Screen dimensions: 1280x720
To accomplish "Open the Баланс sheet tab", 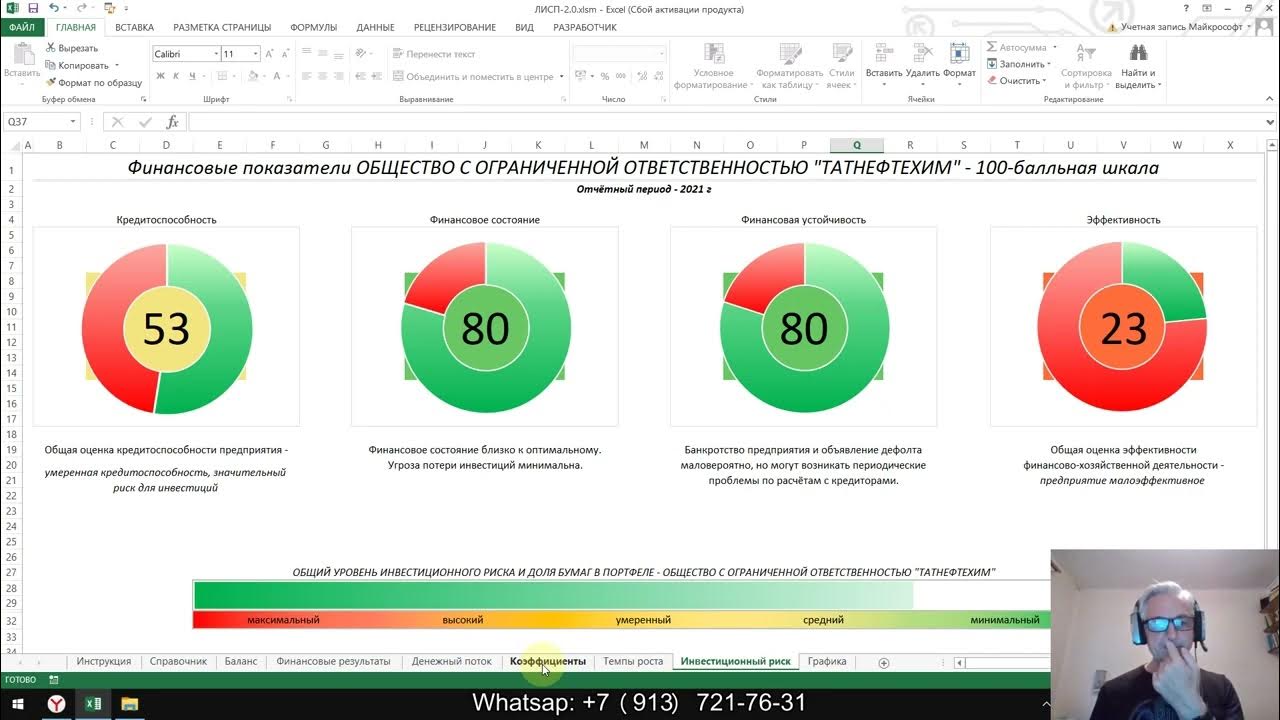I will click(240, 661).
